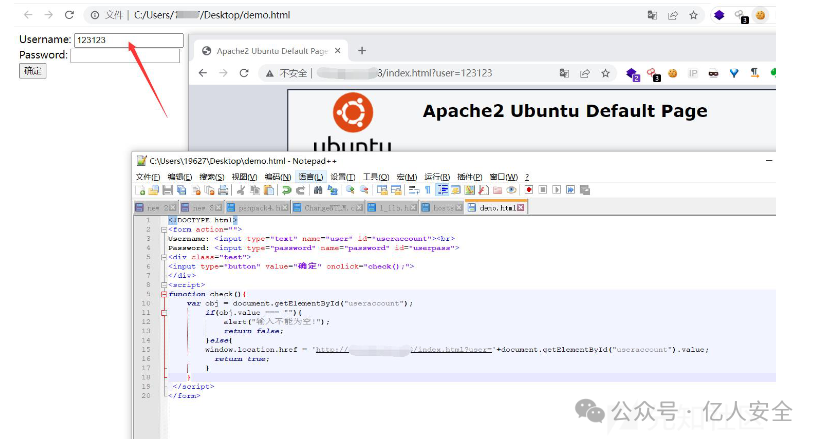Open the 插件(P) menu in Notepad++
819x444 pixels.
click(470, 177)
